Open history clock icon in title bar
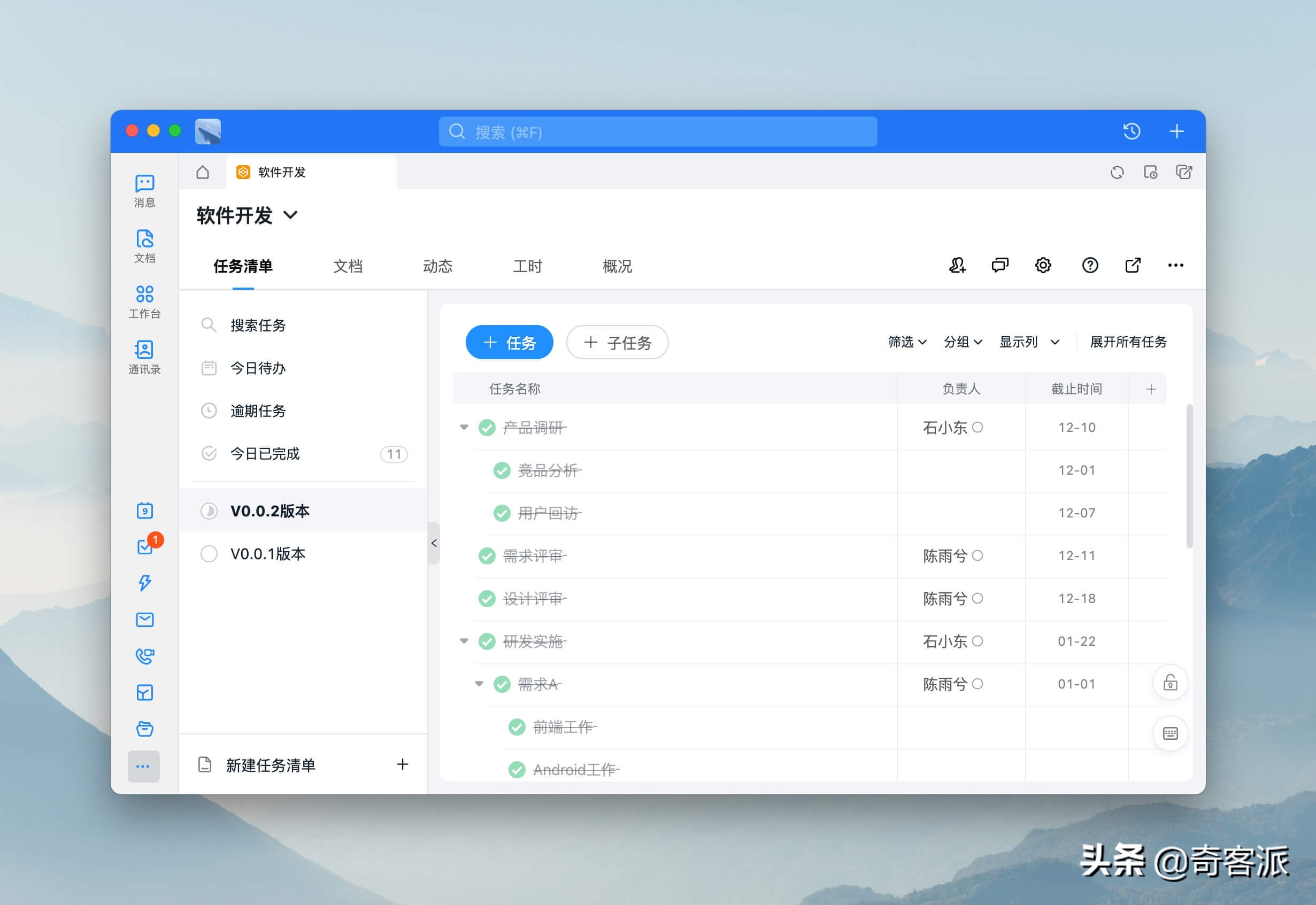Viewport: 1316px width, 905px height. pos(1132,131)
